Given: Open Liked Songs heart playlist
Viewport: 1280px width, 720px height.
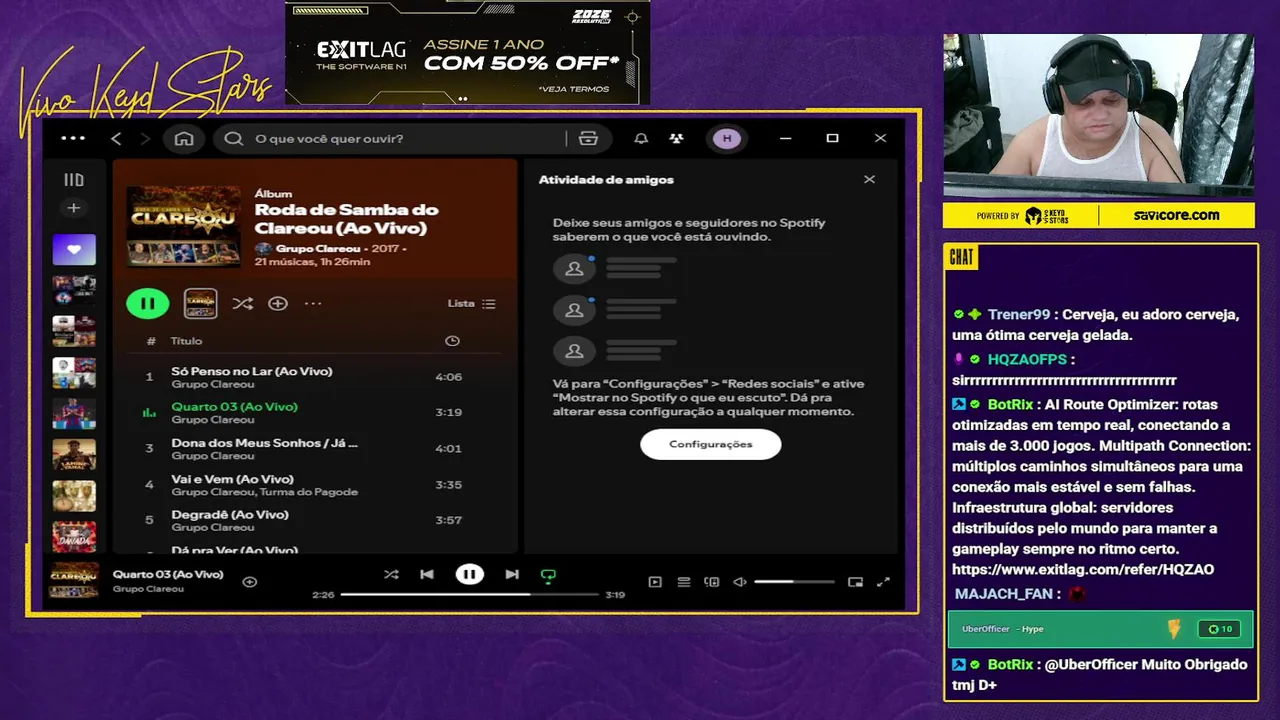Looking at the screenshot, I should click(74, 249).
